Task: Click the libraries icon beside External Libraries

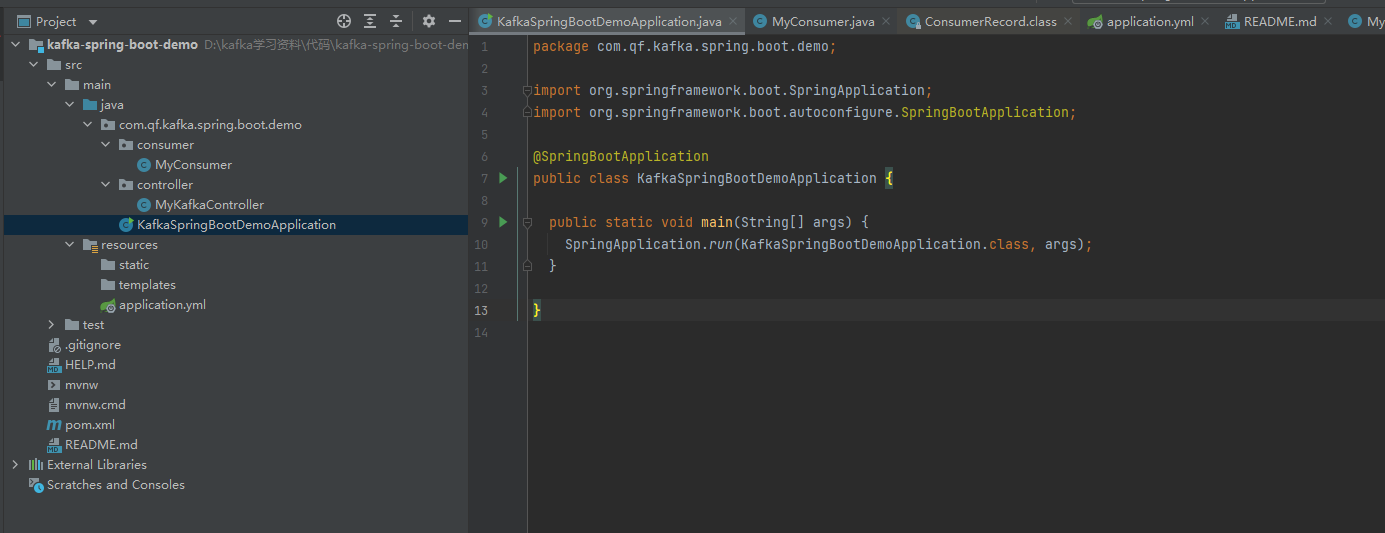Action: coord(36,465)
